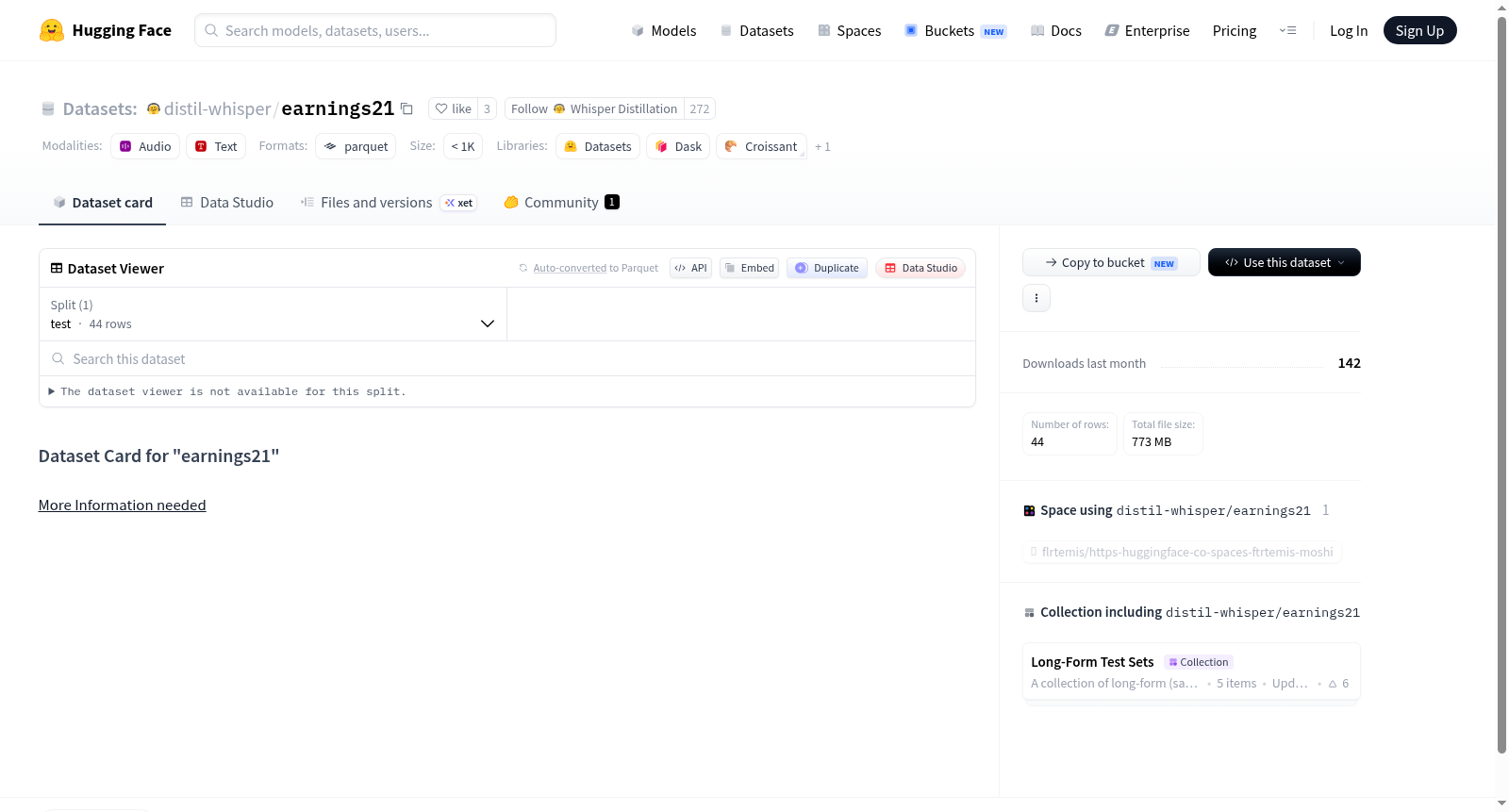The height and width of the screenshot is (812, 1509).
Task: Click the Hugging Face logo icon
Action: pos(52,30)
